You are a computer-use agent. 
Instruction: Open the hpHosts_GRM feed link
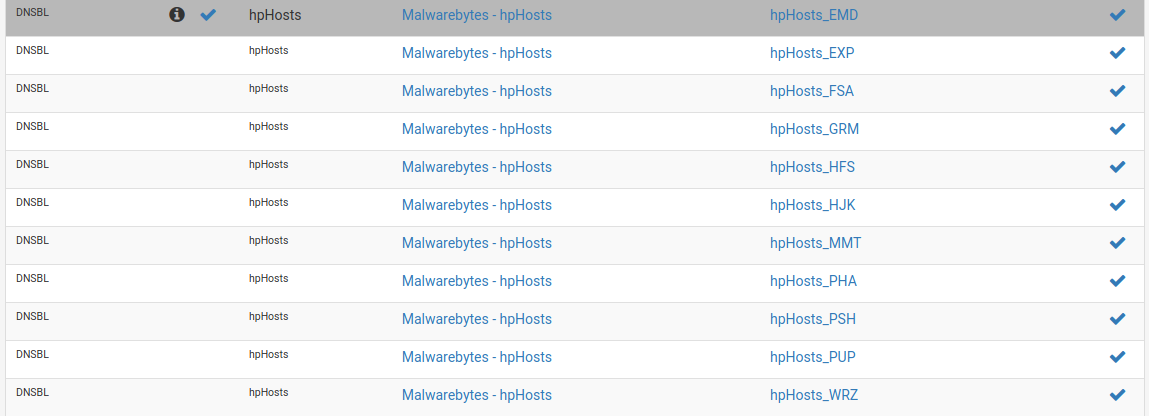(x=814, y=130)
